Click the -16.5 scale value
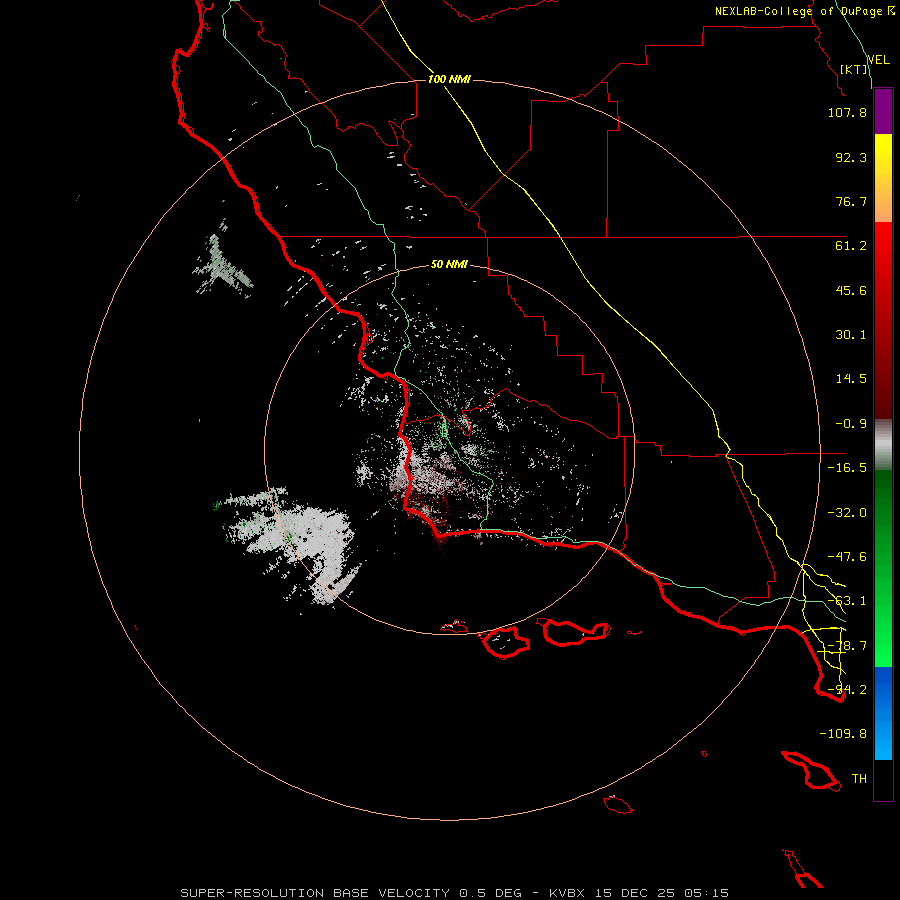 pyautogui.click(x=847, y=468)
